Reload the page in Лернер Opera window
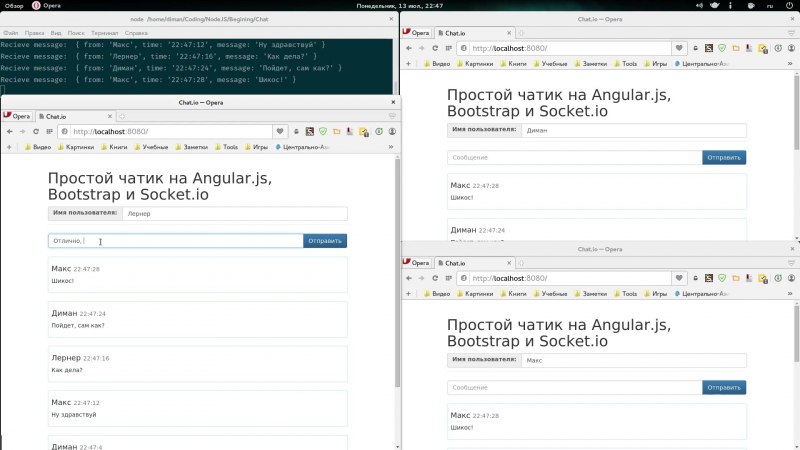This screenshot has height=450, width=800. click(36, 132)
